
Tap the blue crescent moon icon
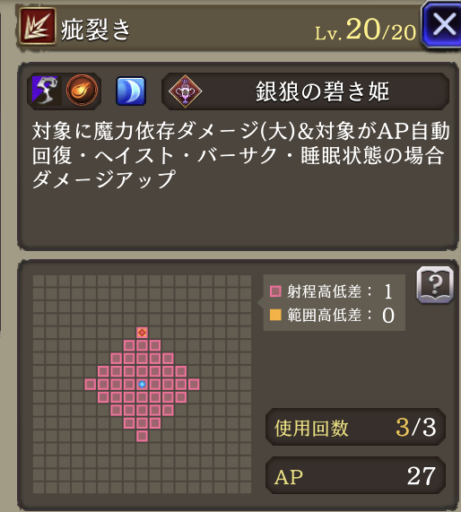click(131, 91)
